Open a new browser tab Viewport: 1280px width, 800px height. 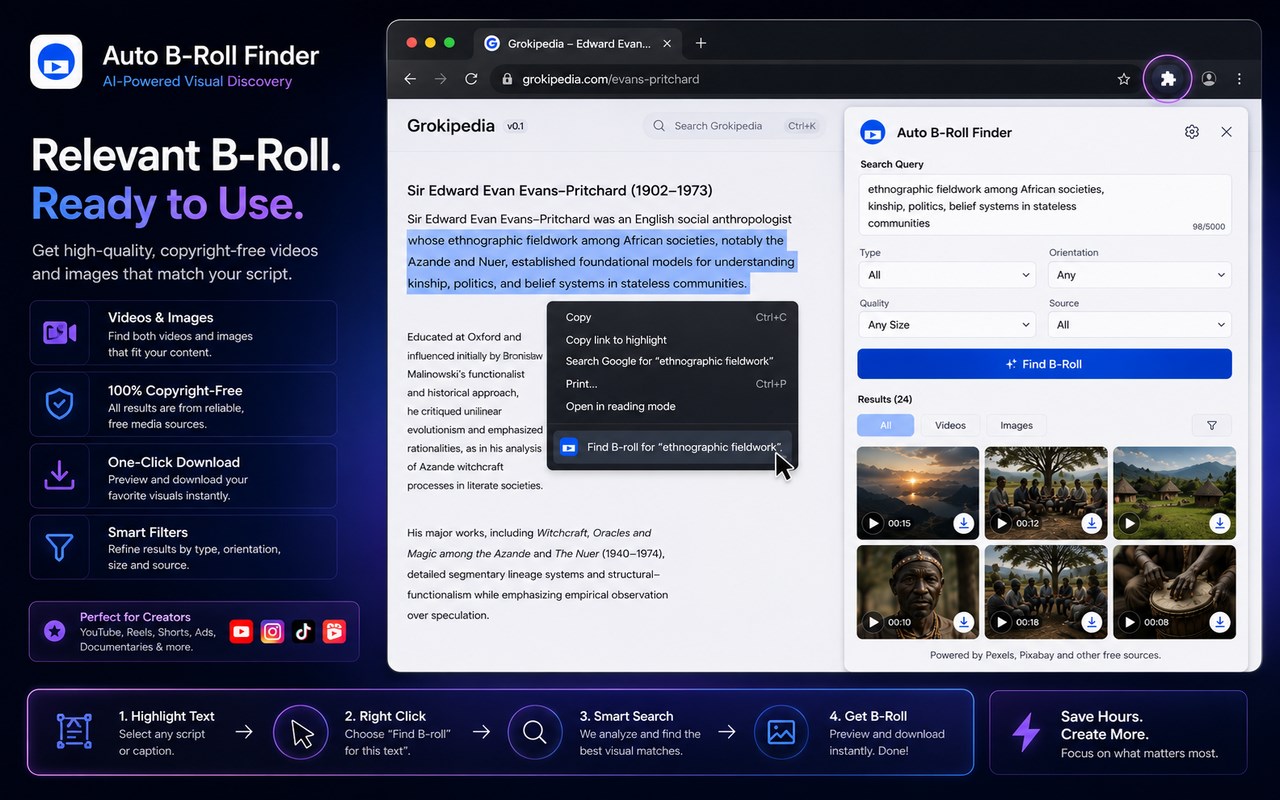pyautogui.click(x=700, y=43)
